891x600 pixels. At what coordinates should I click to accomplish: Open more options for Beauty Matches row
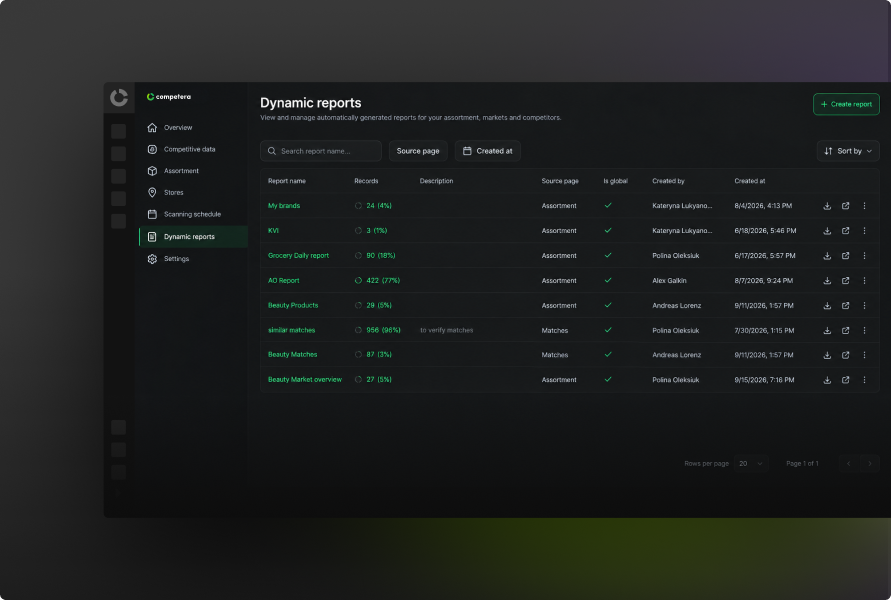coord(864,355)
